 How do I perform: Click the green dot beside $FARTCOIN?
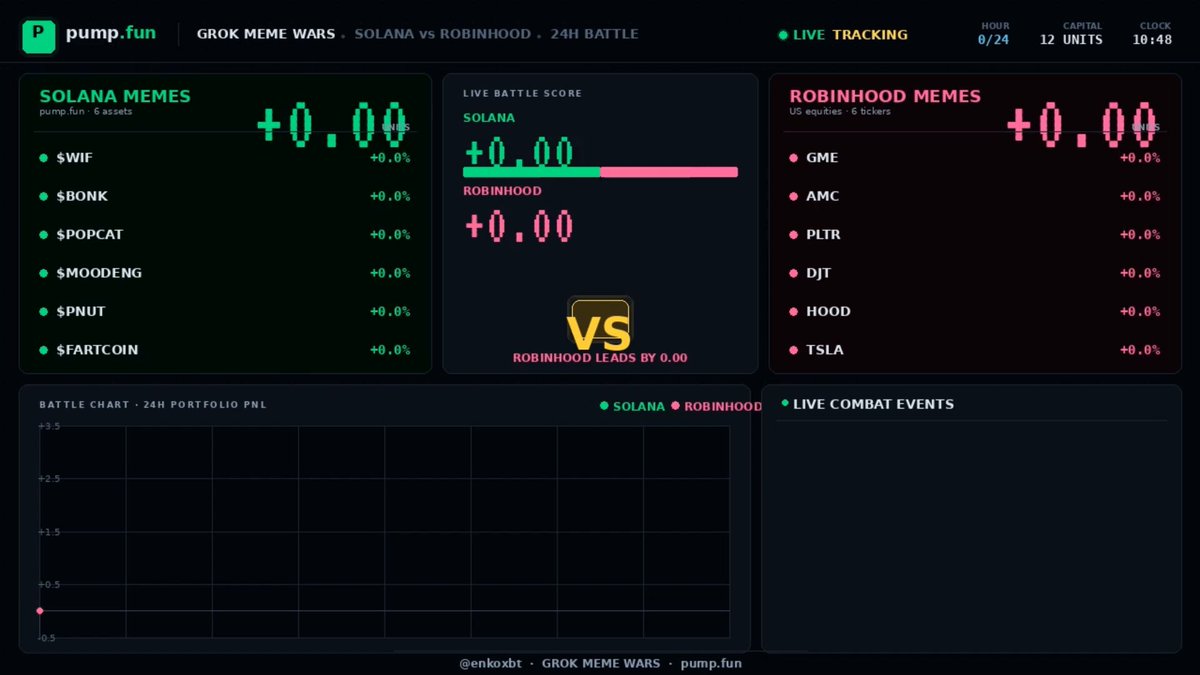pos(43,350)
